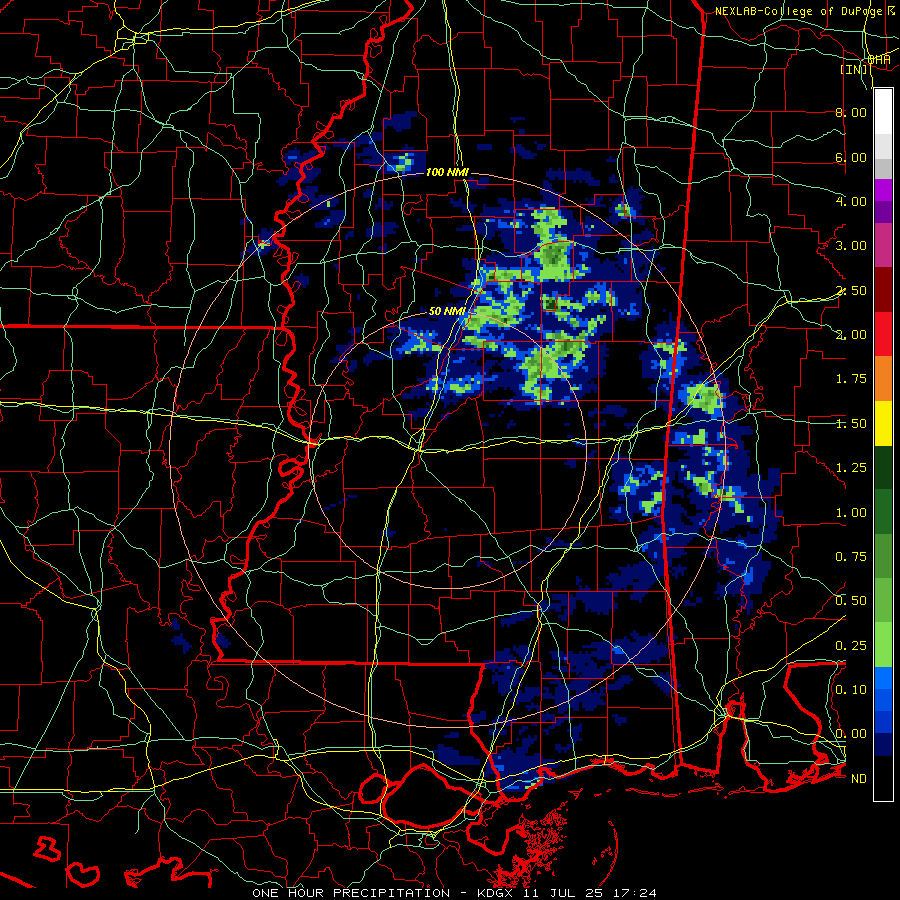Image resolution: width=900 pixels, height=900 pixels.
Task: Pick the pink swatch beside 3.00
Action: (x=883, y=245)
